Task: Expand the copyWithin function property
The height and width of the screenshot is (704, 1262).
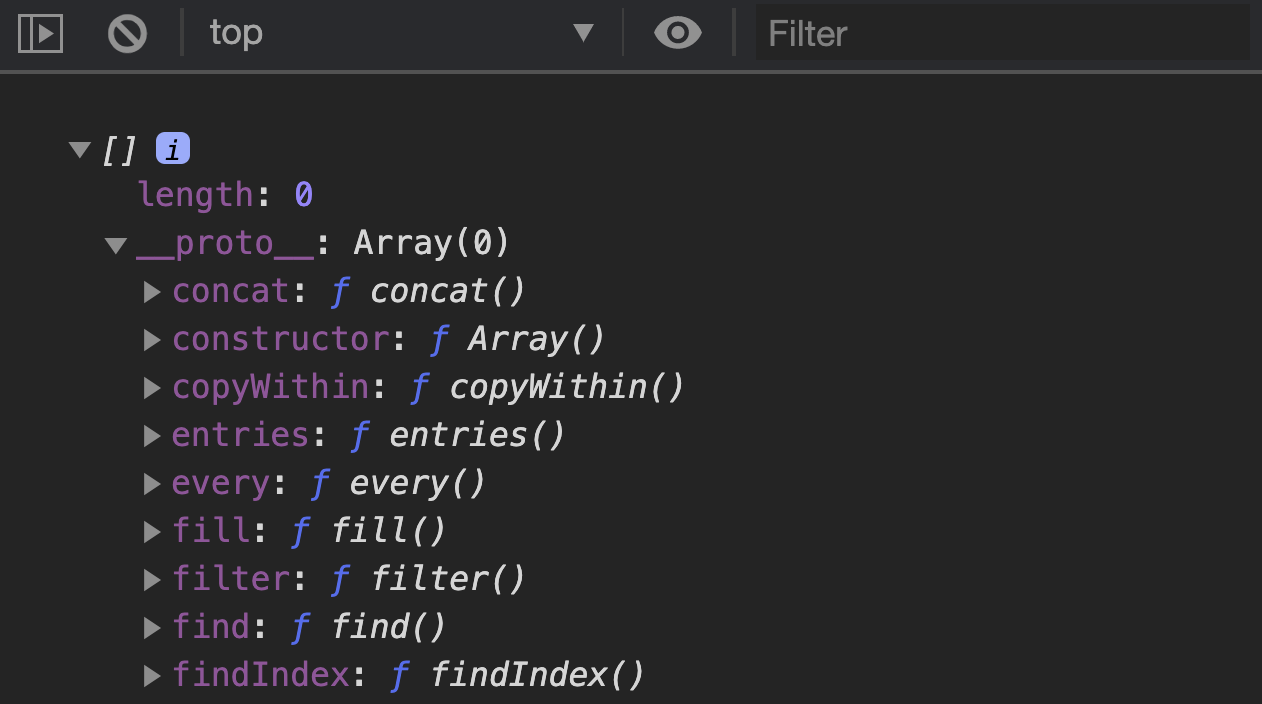Action: (x=152, y=387)
